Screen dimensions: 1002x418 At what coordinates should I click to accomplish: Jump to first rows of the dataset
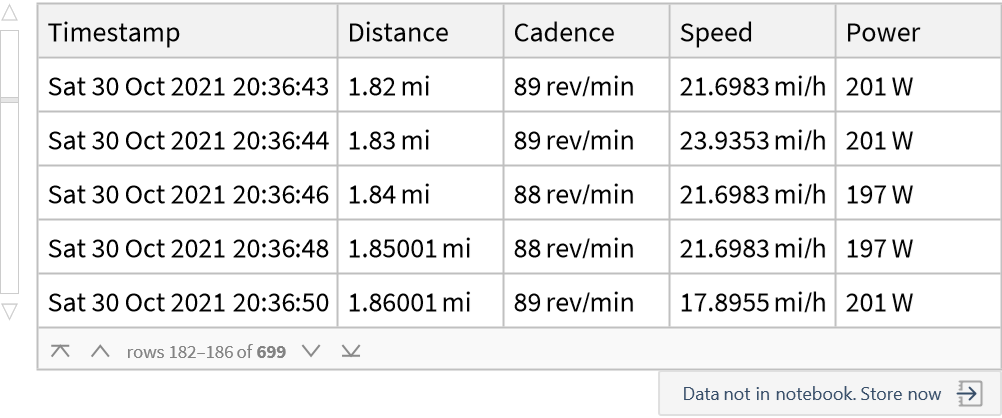(60, 351)
